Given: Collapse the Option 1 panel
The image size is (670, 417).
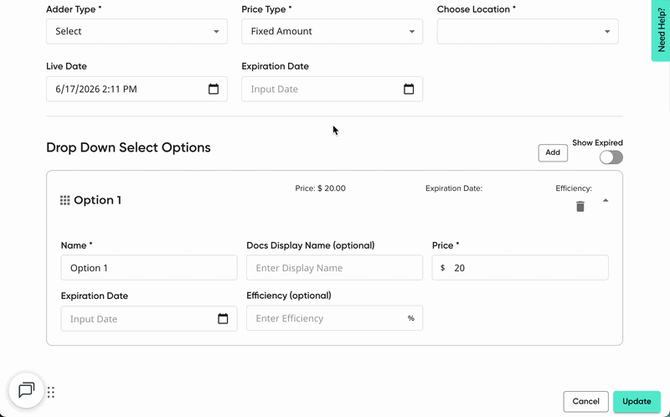Looking at the screenshot, I should pos(605,200).
